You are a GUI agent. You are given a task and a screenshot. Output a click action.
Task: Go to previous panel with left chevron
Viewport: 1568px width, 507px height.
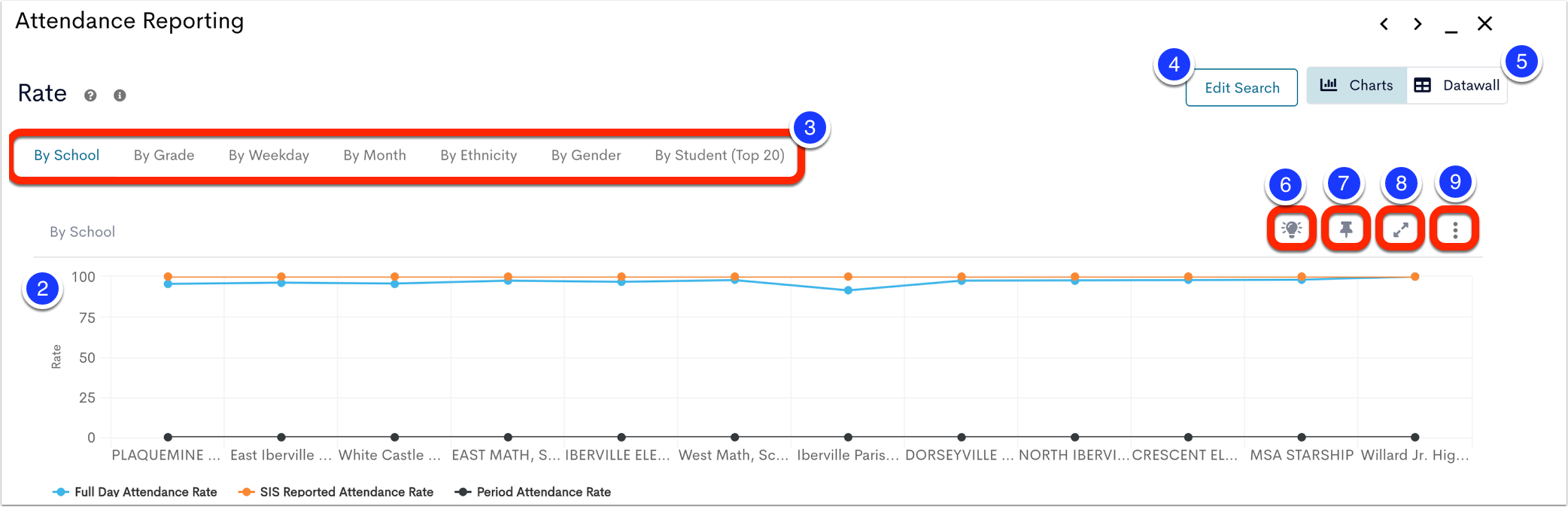(x=1384, y=24)
